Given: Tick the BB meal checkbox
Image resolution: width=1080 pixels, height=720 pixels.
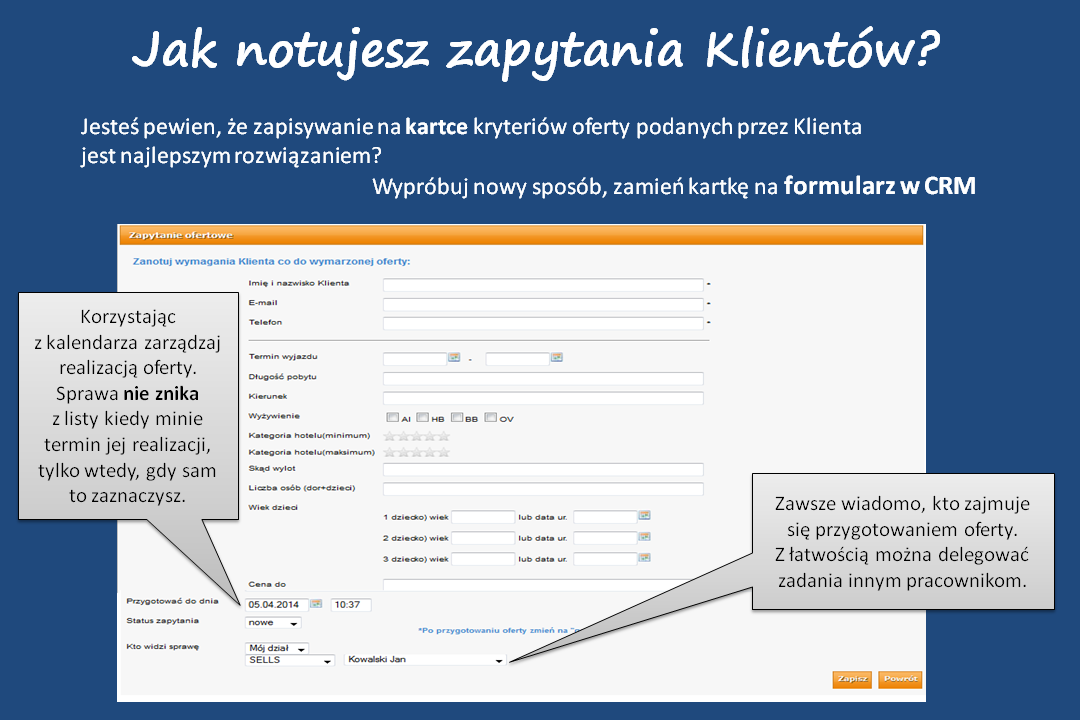Looking at the screenshot, I should tap(457, 418).
